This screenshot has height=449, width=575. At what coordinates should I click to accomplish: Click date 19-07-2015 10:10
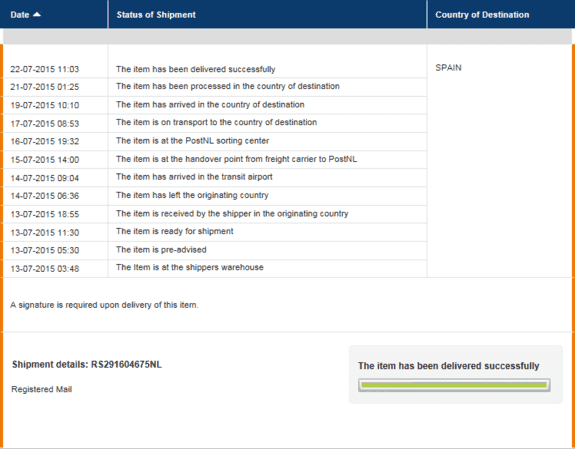(x=44, y=105)
